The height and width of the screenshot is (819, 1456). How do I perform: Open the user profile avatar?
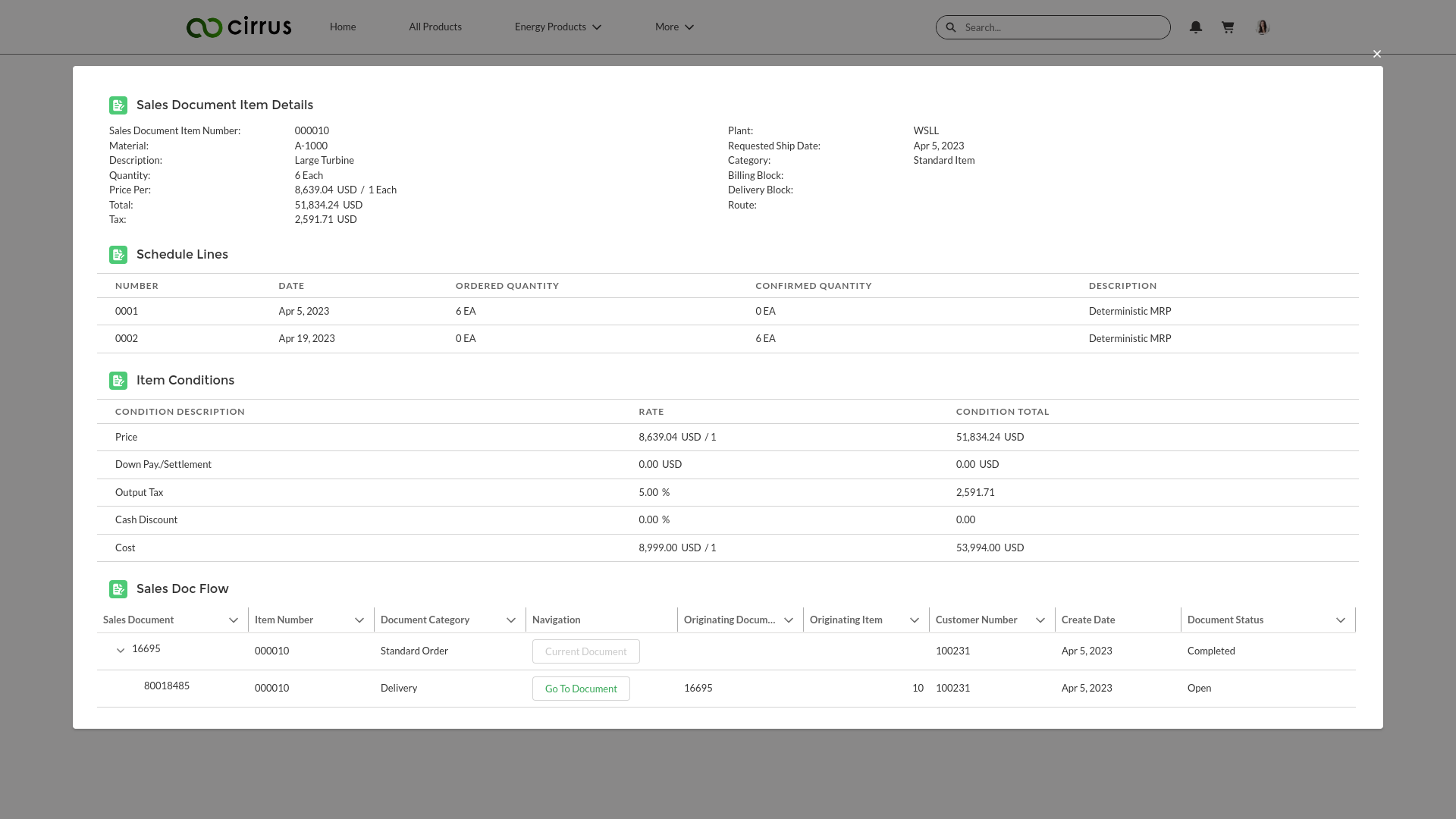(1263, 27)
